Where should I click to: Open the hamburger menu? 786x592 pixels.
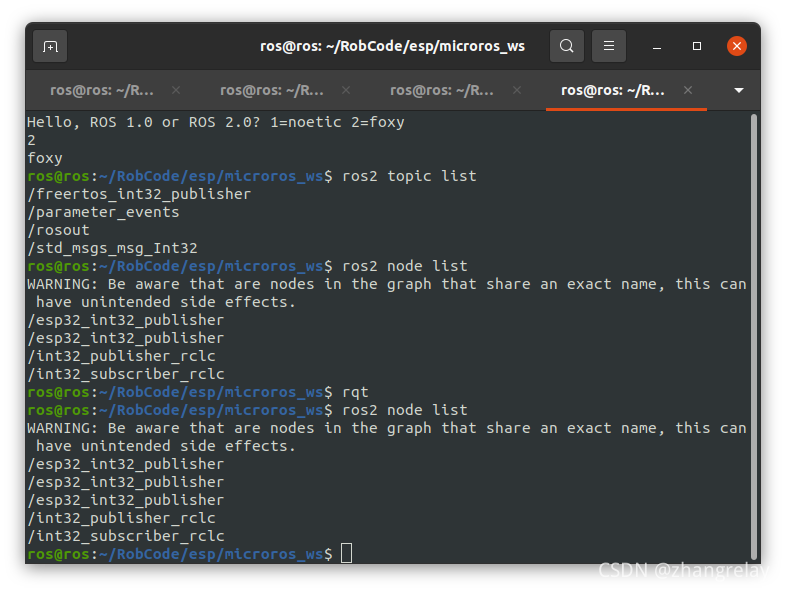click(x=609, y=46)
